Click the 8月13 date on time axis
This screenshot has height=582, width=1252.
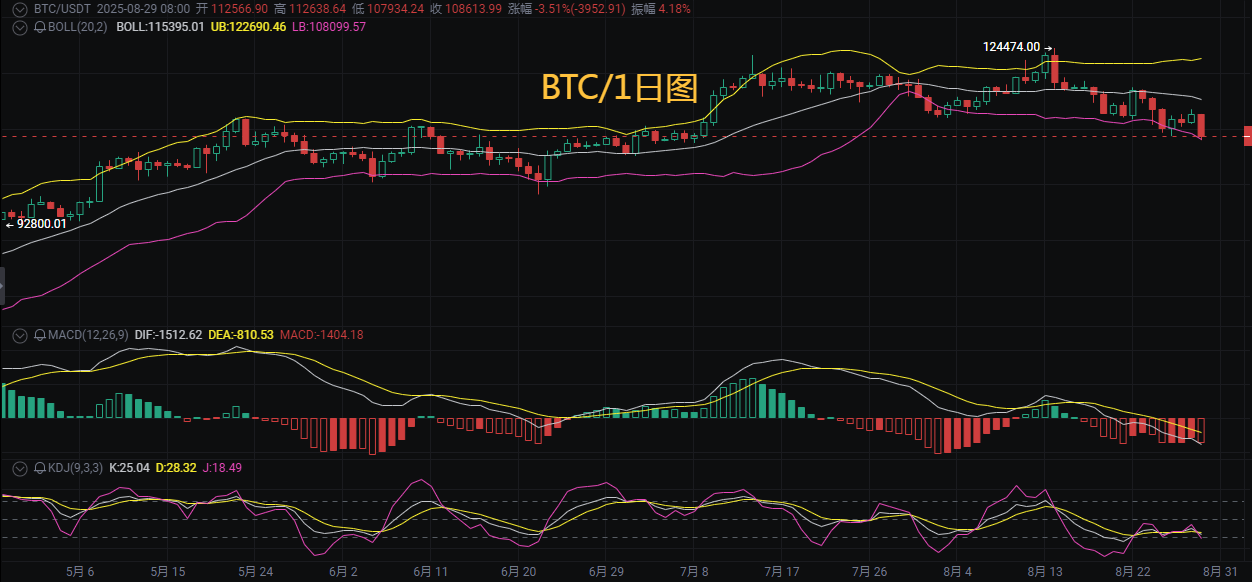point(1043,572)
